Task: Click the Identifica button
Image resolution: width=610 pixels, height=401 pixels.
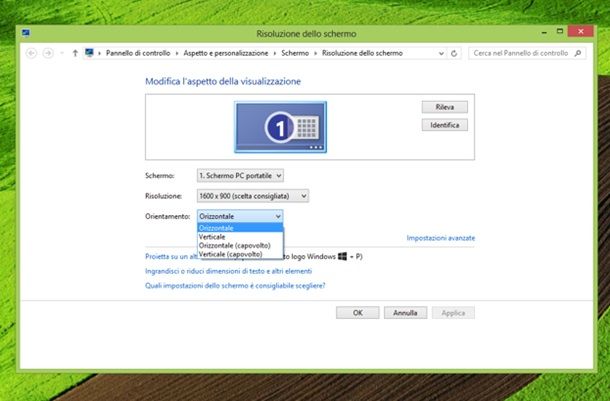Action: click(445, 125)
